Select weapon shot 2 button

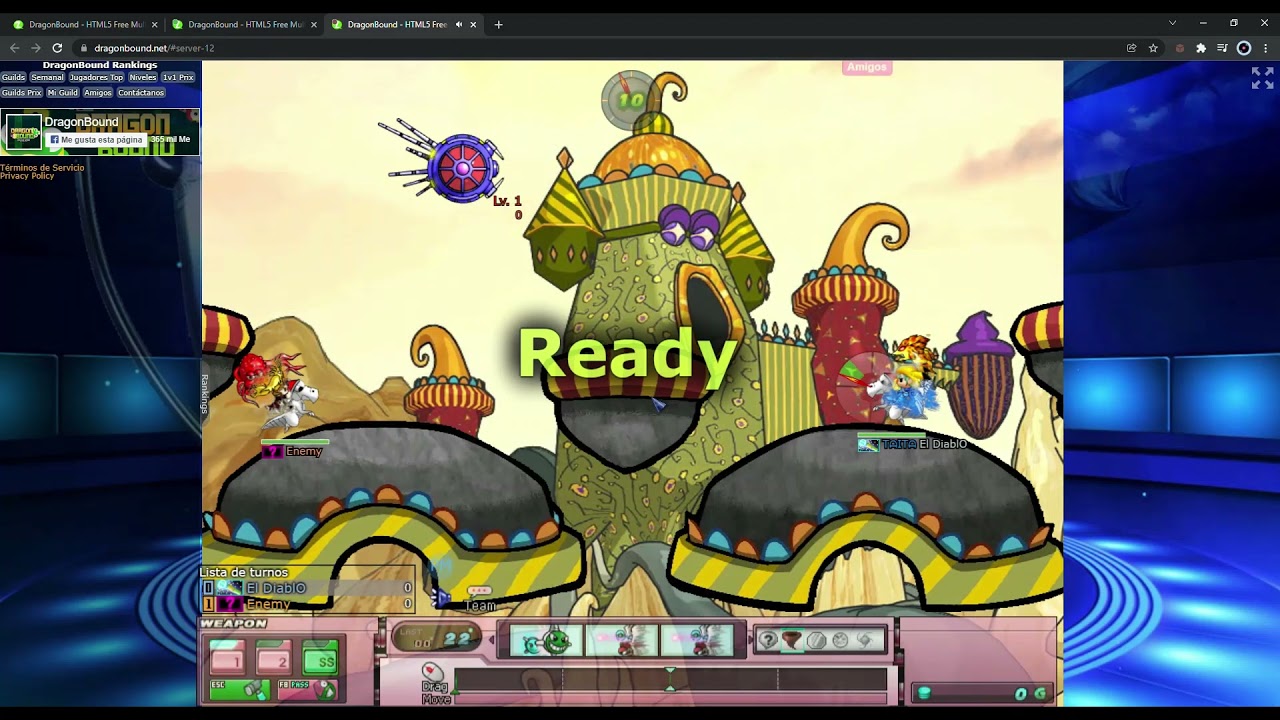(273, 659)
